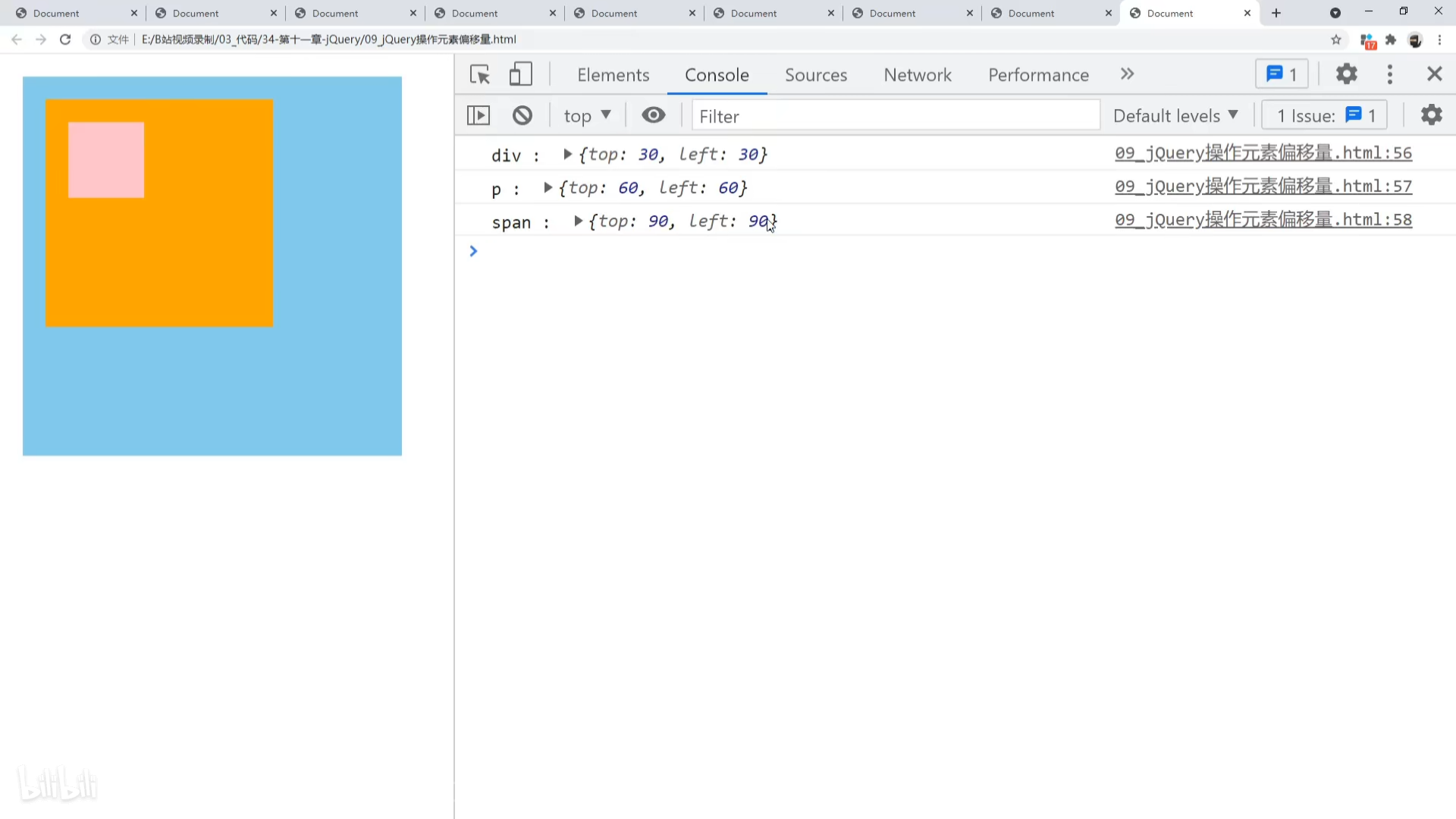Reload the page
The height and width of the screenshot is (819, 1456).
pyautogui.click(x=65, y=39)
